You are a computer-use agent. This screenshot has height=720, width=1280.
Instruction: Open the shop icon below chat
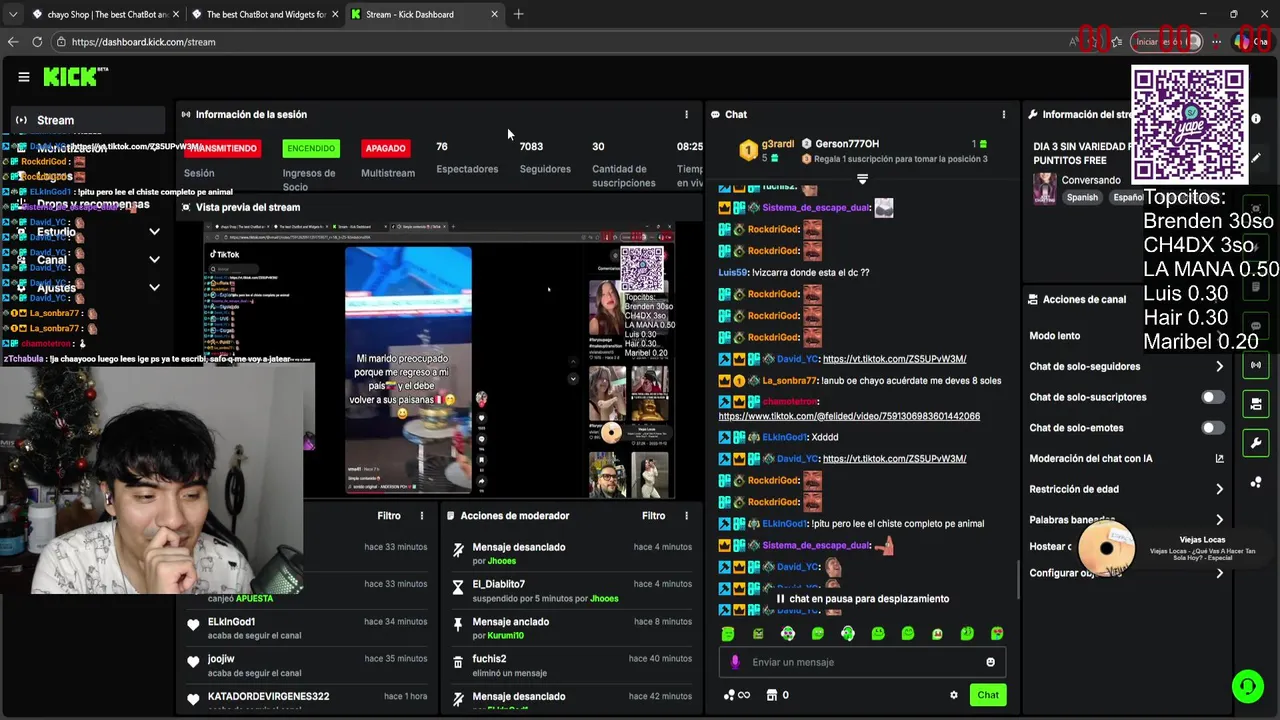click(772, 695)
